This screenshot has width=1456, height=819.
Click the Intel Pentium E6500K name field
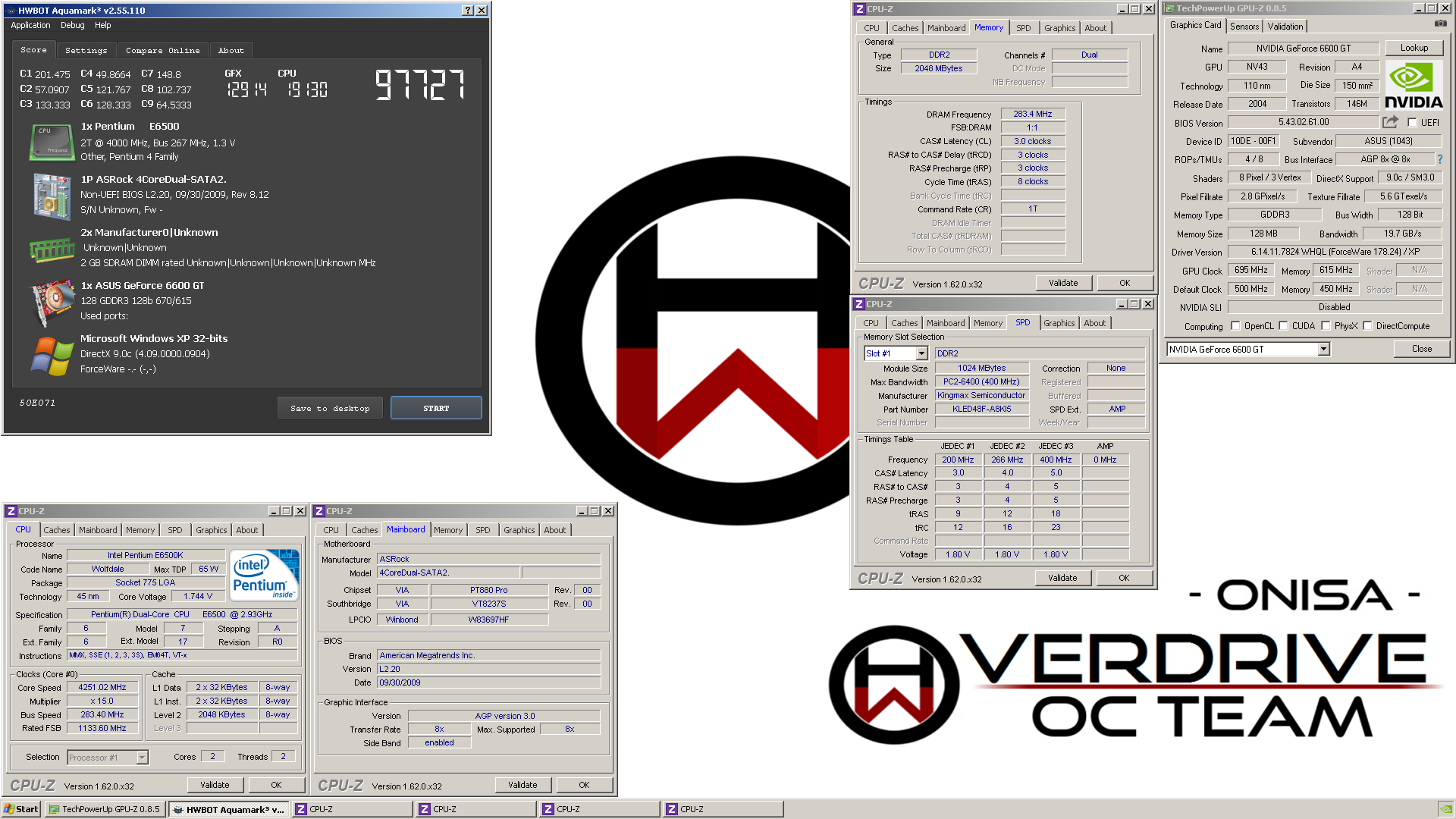click(146, 555)
